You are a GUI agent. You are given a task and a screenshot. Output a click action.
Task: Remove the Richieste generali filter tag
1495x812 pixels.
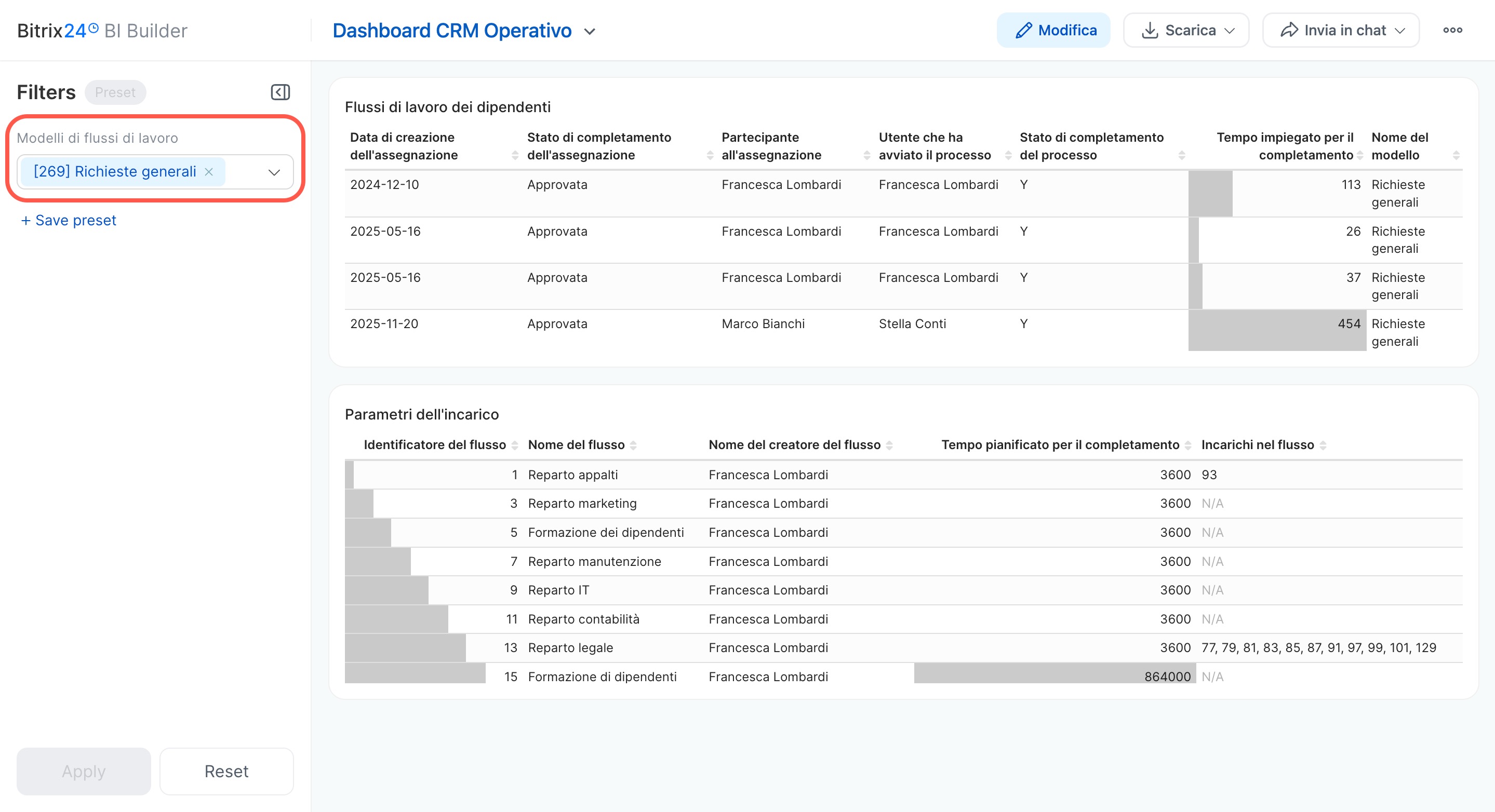209,172
